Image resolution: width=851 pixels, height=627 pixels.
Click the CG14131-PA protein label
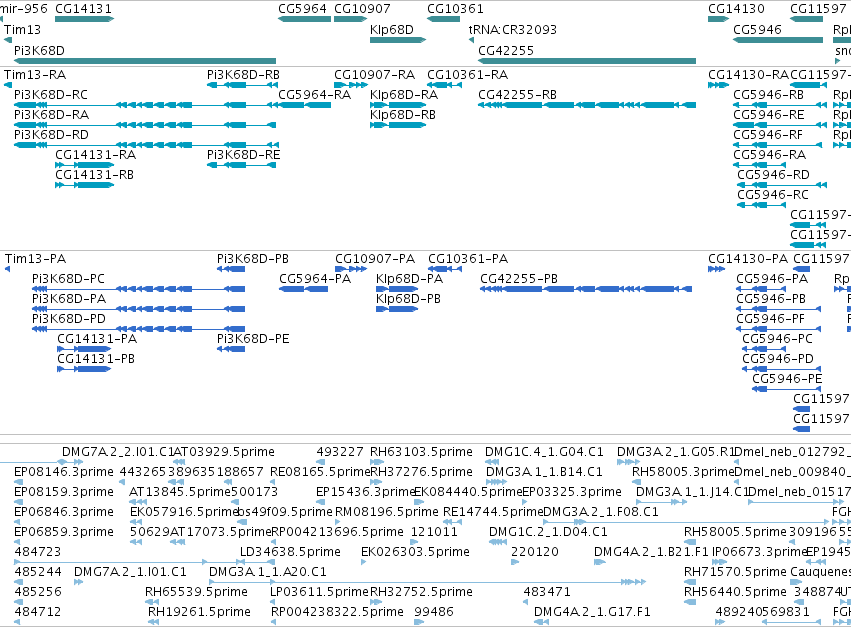pos(97,339)
